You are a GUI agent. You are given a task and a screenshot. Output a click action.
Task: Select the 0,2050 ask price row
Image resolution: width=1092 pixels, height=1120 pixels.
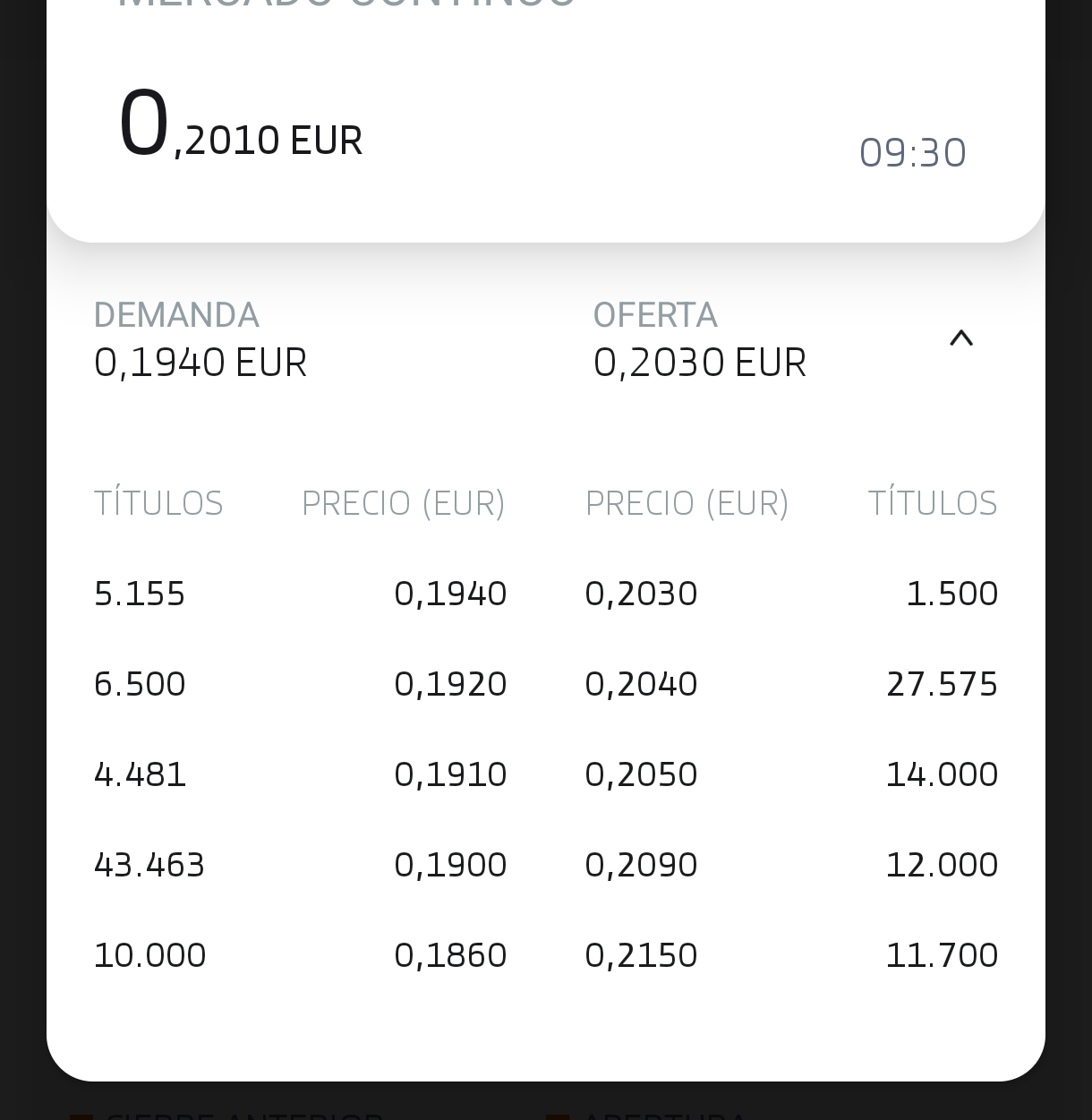point(641,774)
